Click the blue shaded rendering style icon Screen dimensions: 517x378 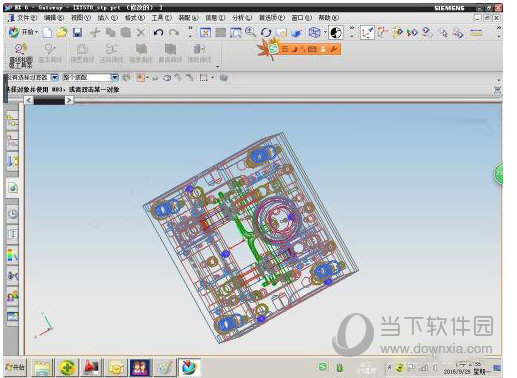(296, 33)
